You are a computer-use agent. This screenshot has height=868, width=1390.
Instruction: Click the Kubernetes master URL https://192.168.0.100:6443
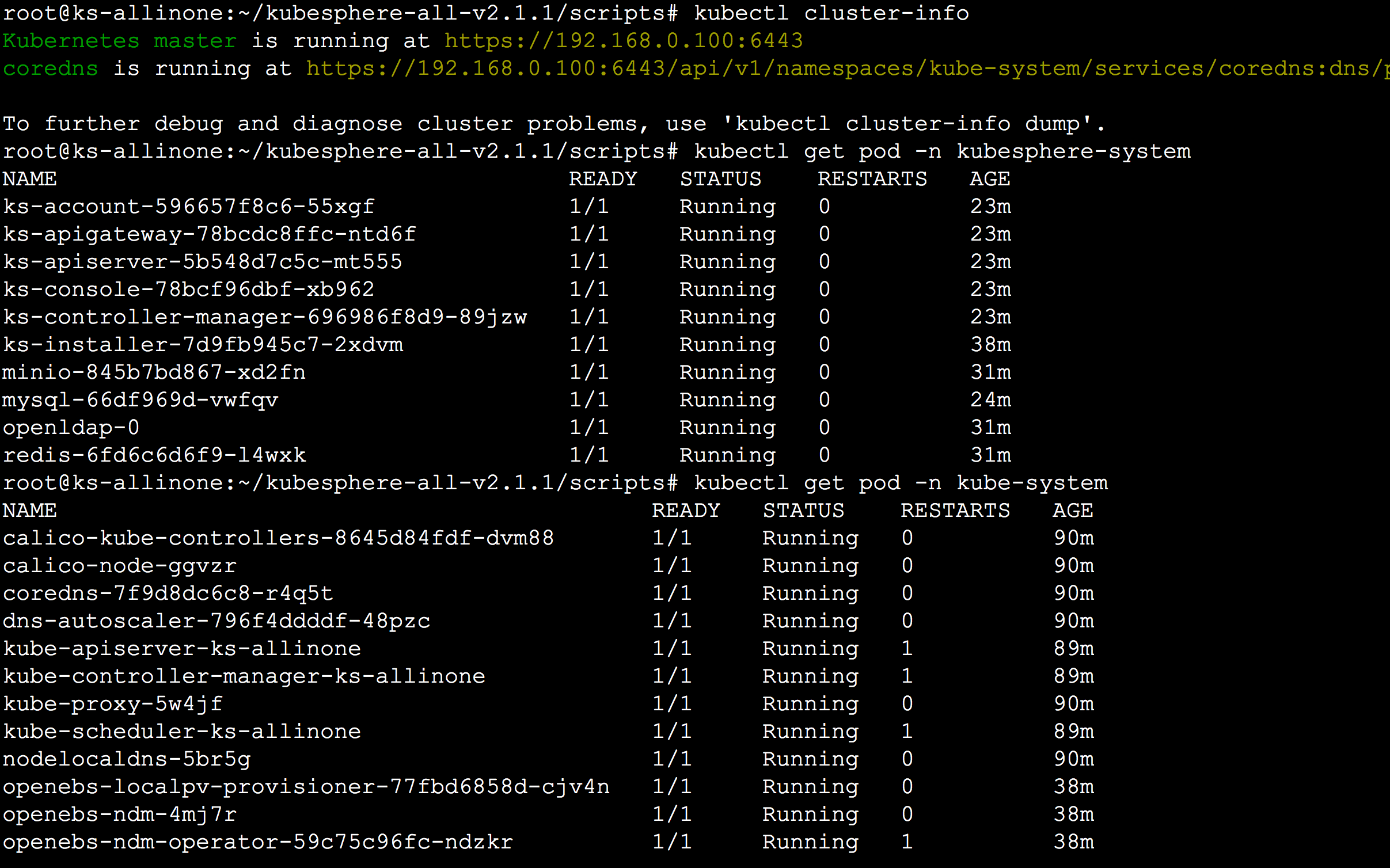tap(624, 41)
